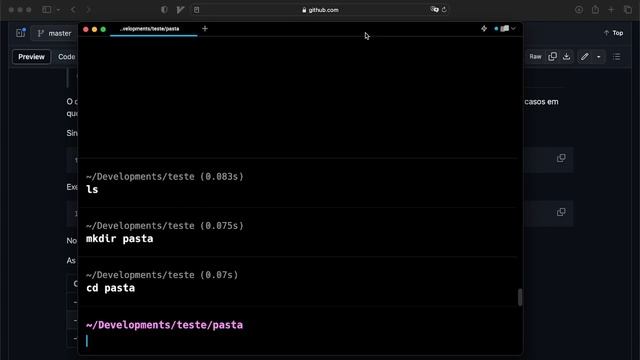Viewport: 640px width, 360px height.
Task: Open a new terminal tab with plus icon
Action: 205,29
